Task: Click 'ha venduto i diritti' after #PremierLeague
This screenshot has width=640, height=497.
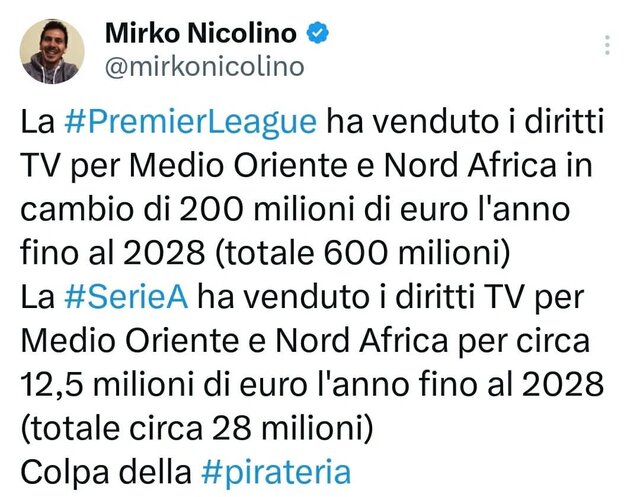Action: click(x=465, y=122)
